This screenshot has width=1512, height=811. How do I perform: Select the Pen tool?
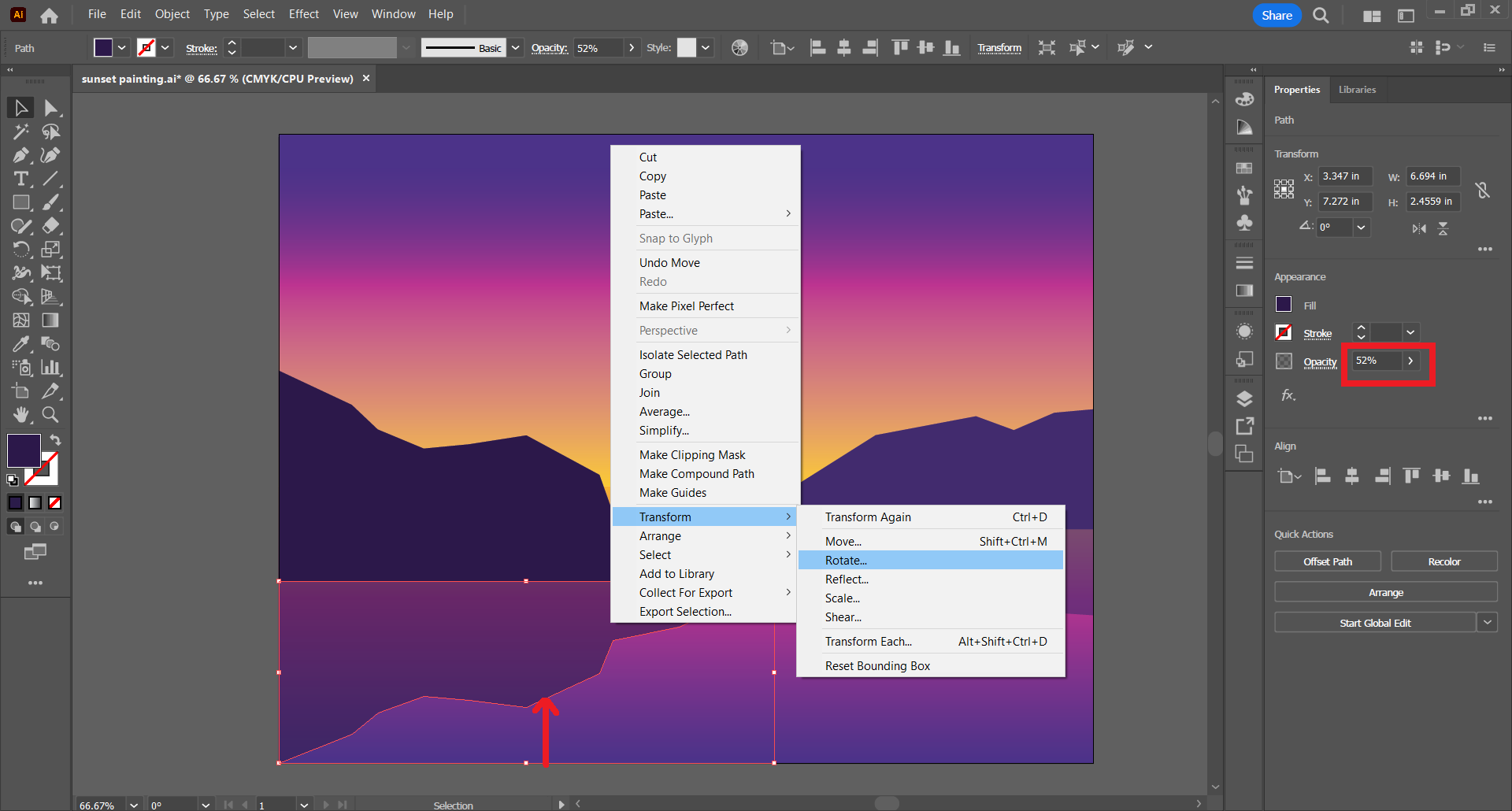(20, 155)
